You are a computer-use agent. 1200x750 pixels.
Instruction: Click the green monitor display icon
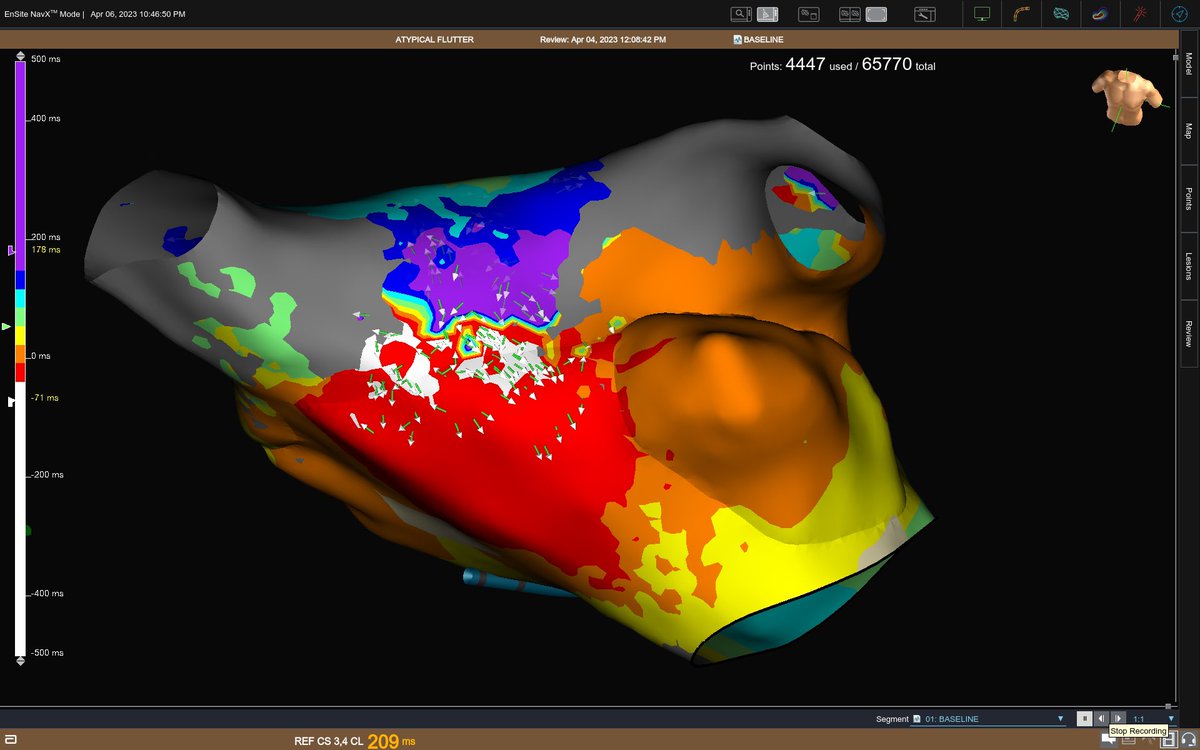tap(982, 14)
